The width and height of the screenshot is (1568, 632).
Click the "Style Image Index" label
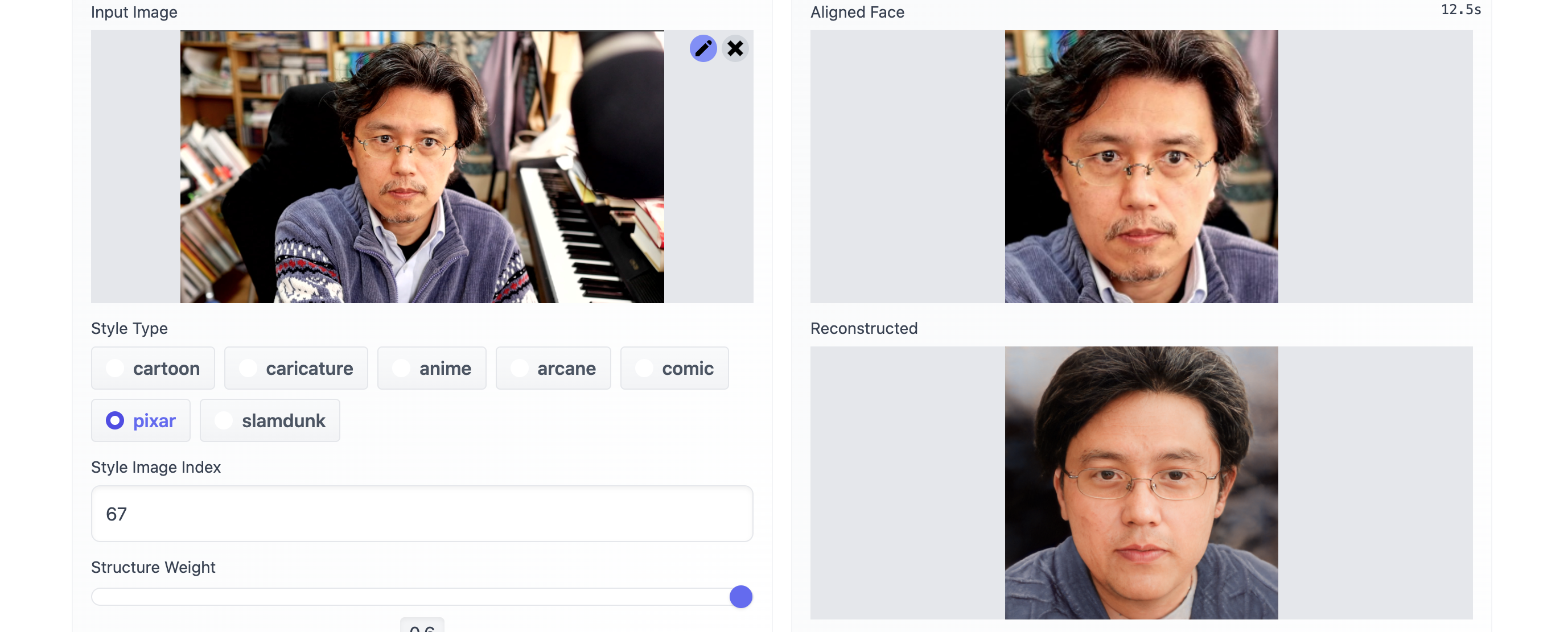[x=156, y=467]
